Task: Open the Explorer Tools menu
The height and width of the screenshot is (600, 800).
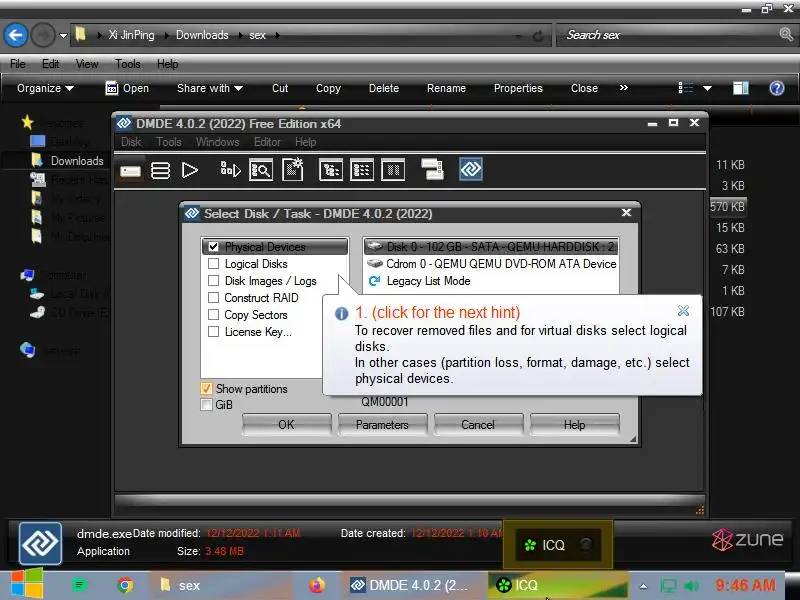Action: point(128,64)
